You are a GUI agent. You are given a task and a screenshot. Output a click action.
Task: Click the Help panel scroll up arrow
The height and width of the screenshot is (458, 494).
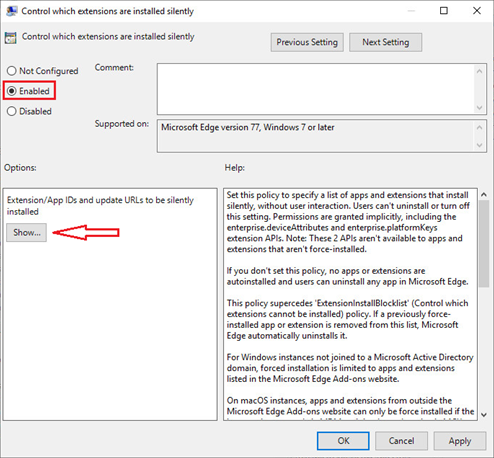[484, 194]
